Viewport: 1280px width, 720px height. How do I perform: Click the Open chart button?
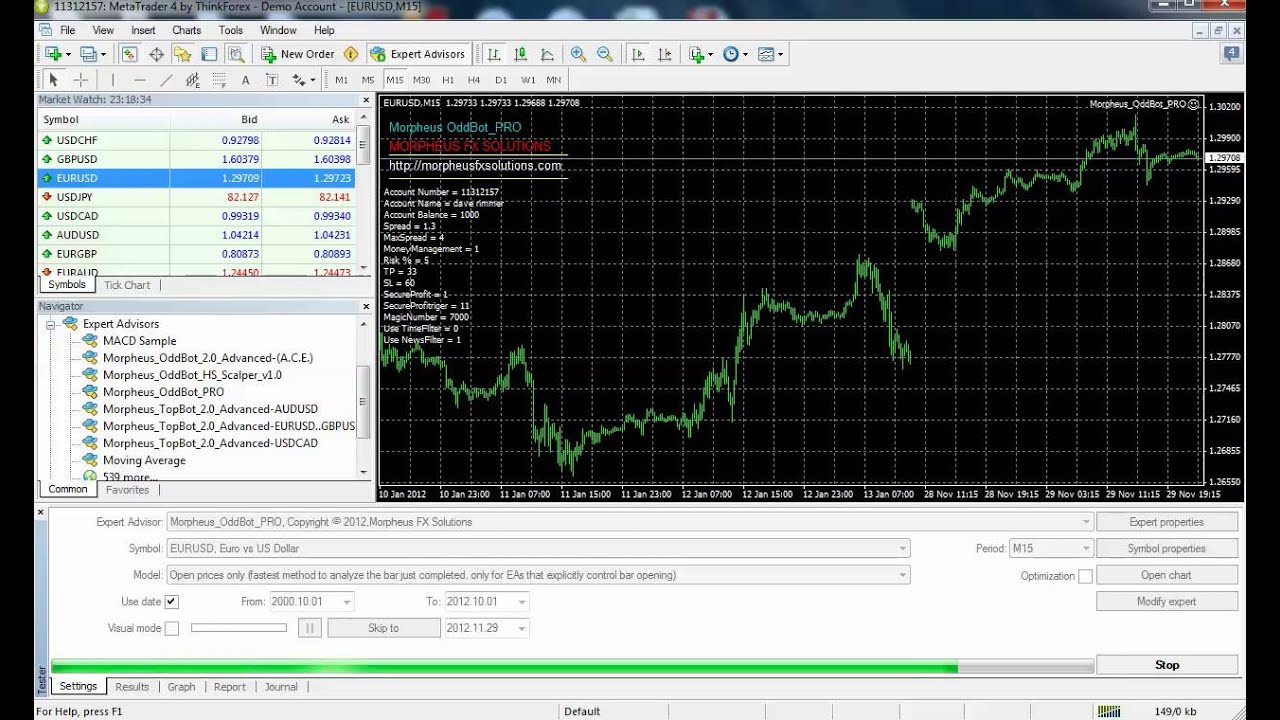tap(1167, 575)
